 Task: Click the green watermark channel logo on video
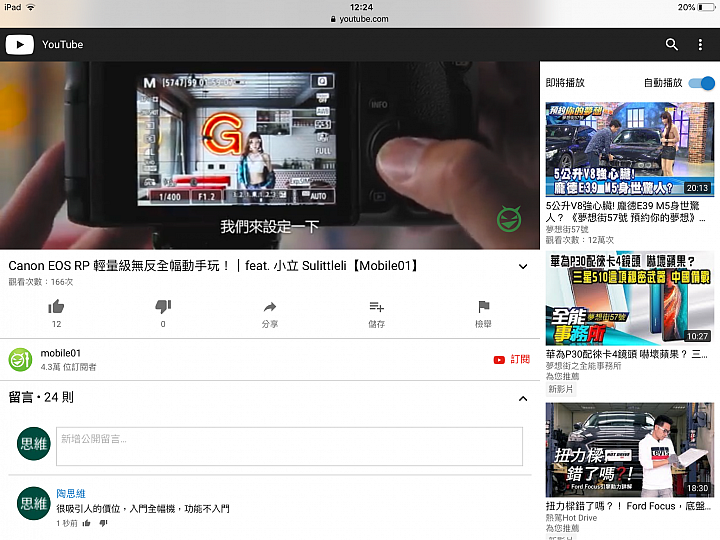509,219
